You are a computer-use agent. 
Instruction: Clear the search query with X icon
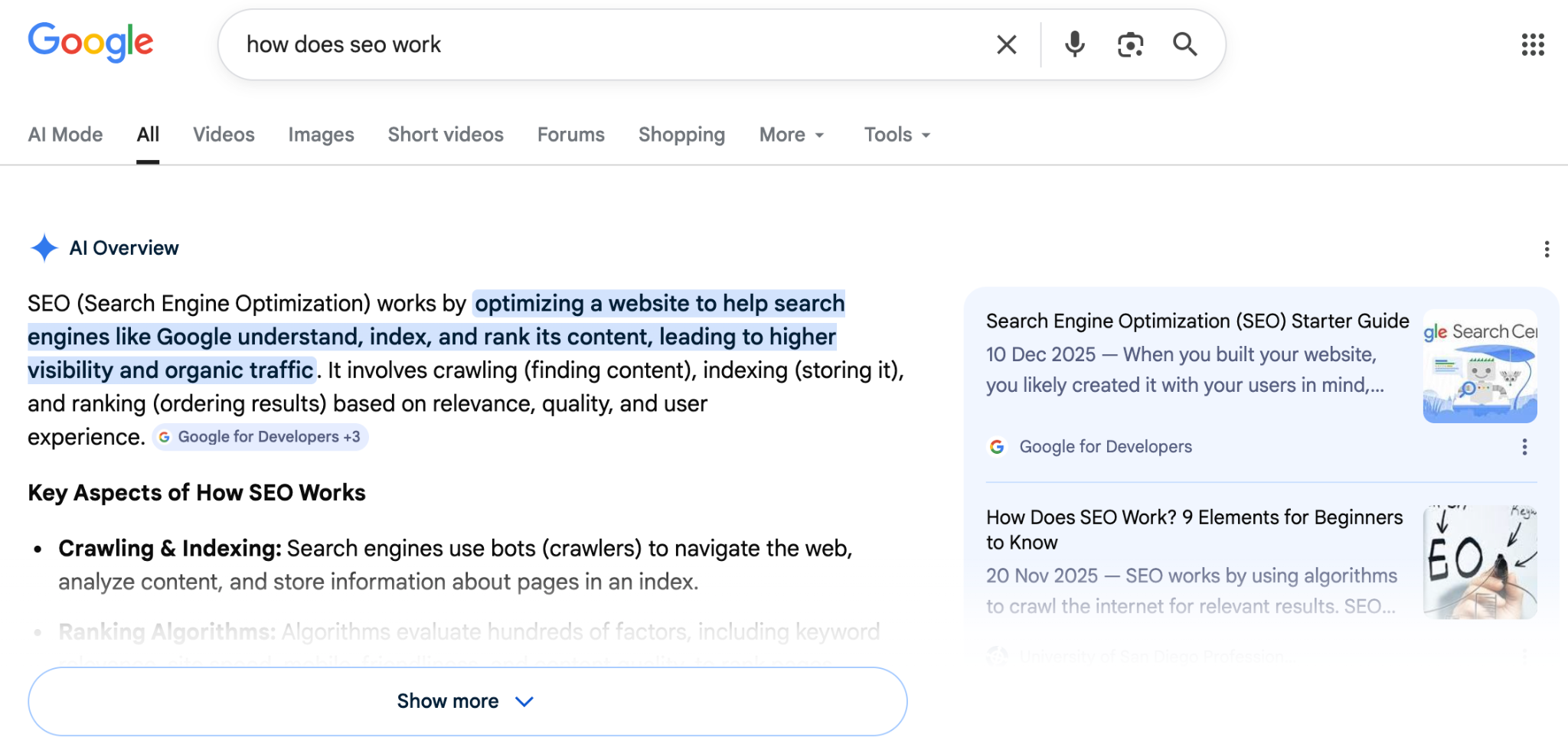click(1007, 44)
